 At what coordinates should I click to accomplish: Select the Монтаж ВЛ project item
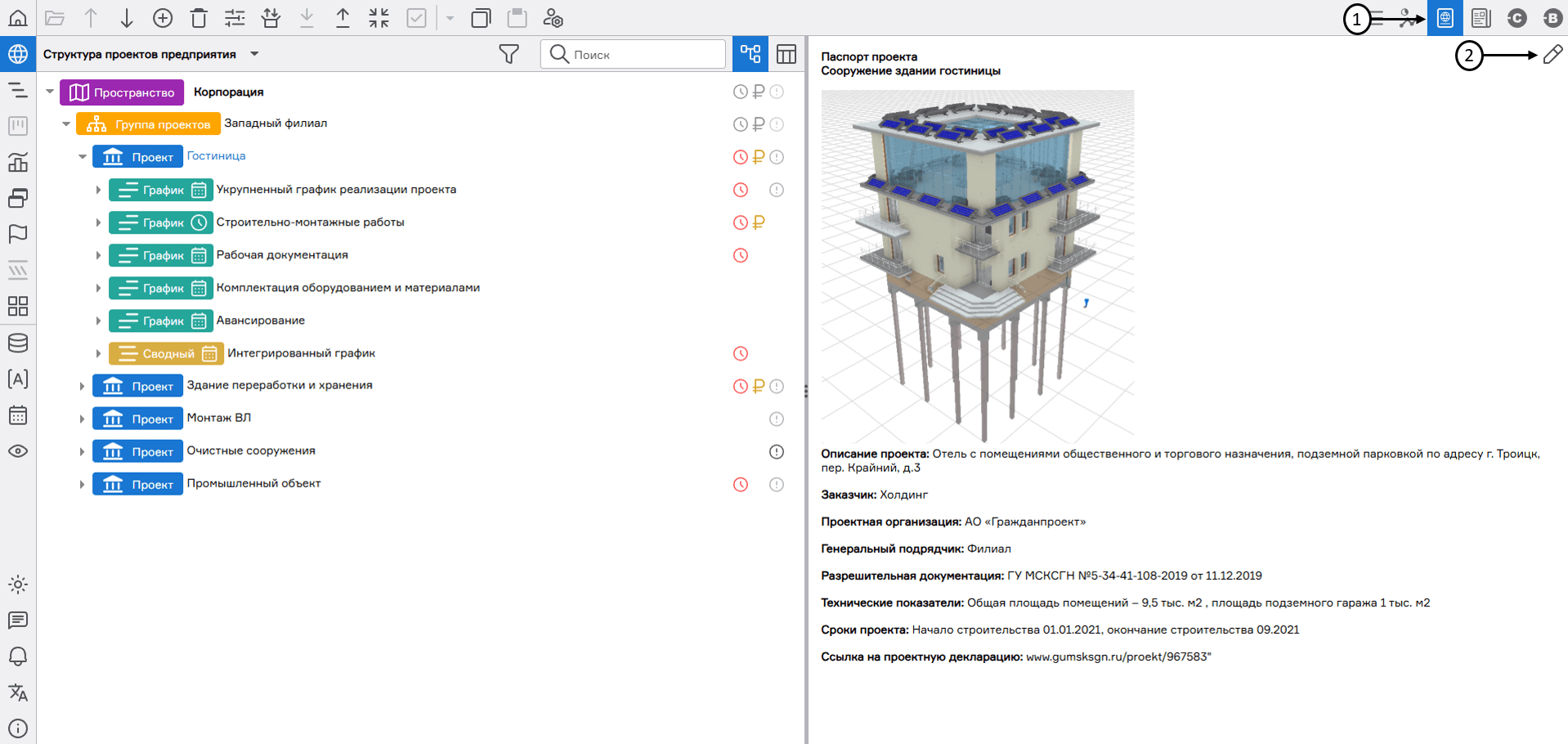click(x=218, y=418)
